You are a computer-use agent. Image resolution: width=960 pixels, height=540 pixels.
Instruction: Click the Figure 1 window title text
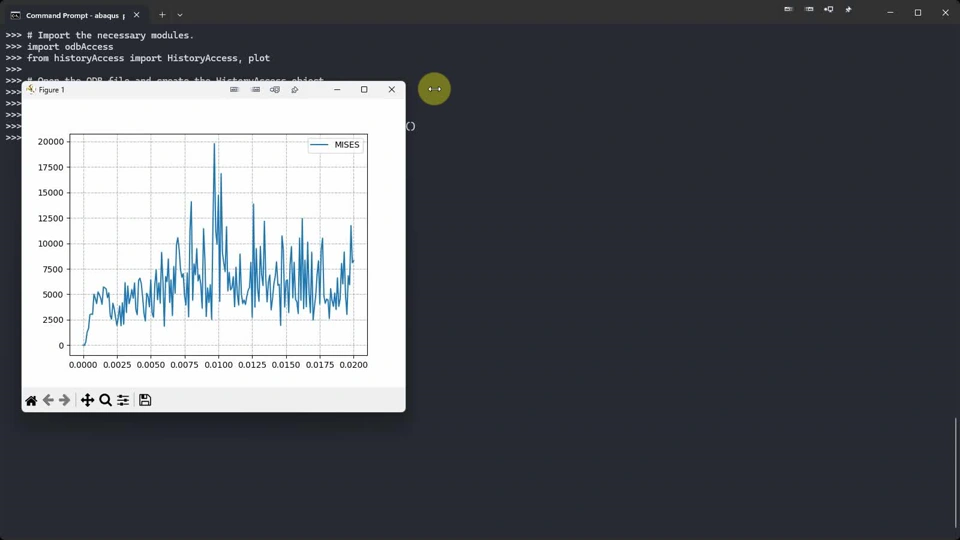[51, 89]
